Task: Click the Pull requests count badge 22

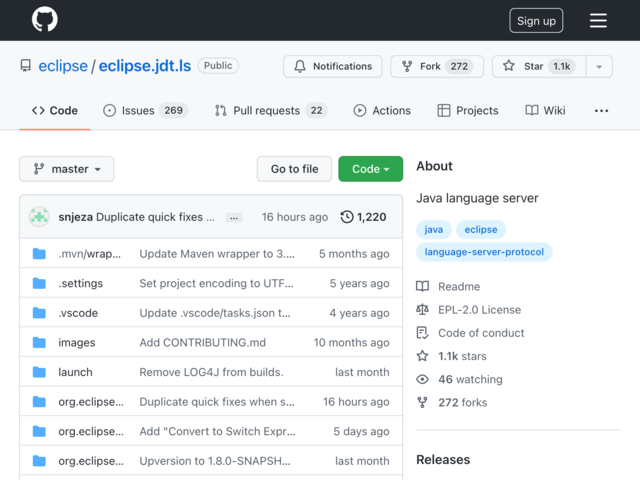Action: point(316,111)
